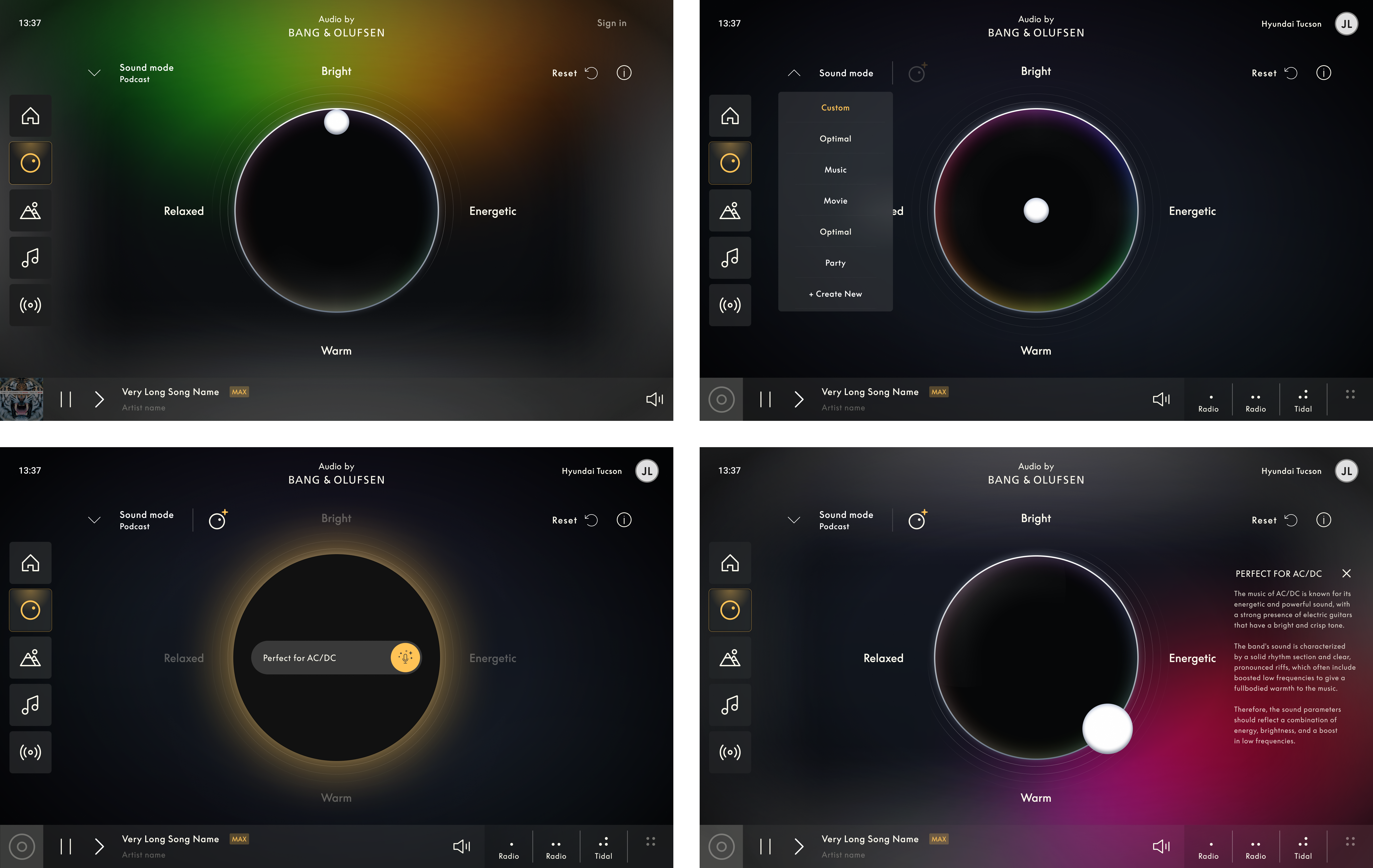
Task: Collapse the open Sound mode list
Action: pyautogui.click(x=794, y=73)
